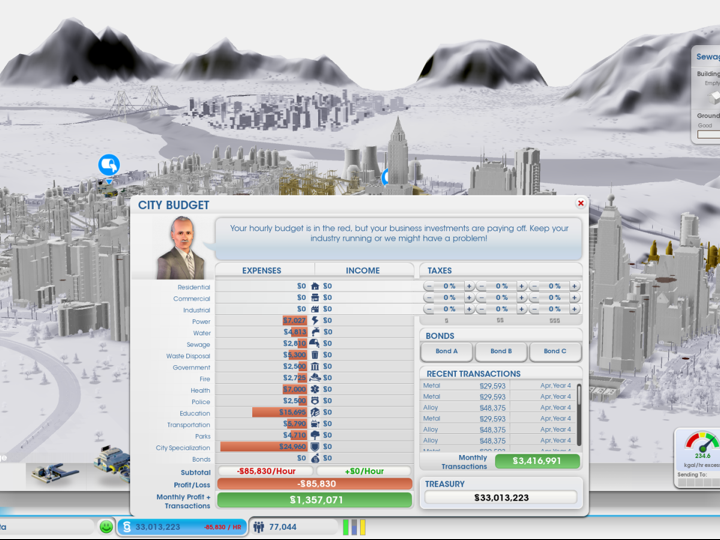Click the Commercial shop icon in budget
Screen dimensions: 720x540
point(315,298)
